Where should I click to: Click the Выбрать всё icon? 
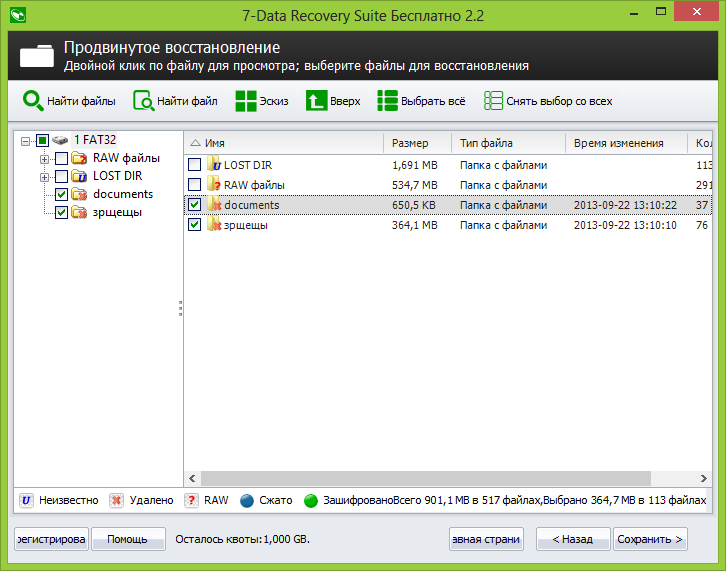[x=388, y=101]
